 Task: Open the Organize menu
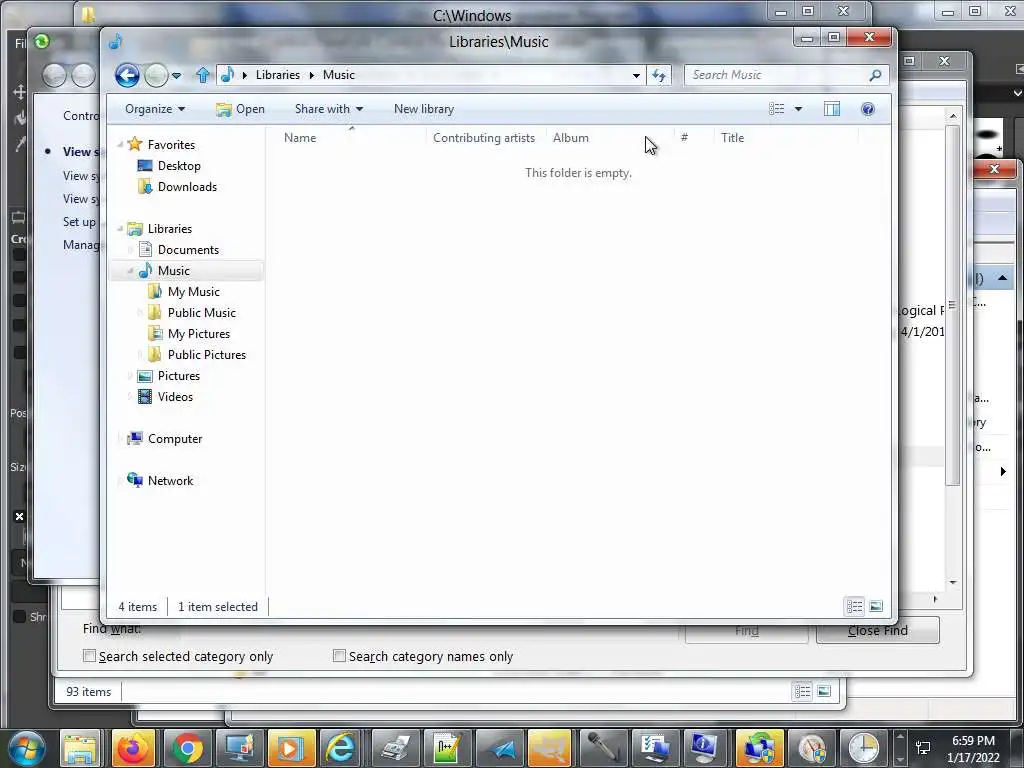(x=155, y=109)
